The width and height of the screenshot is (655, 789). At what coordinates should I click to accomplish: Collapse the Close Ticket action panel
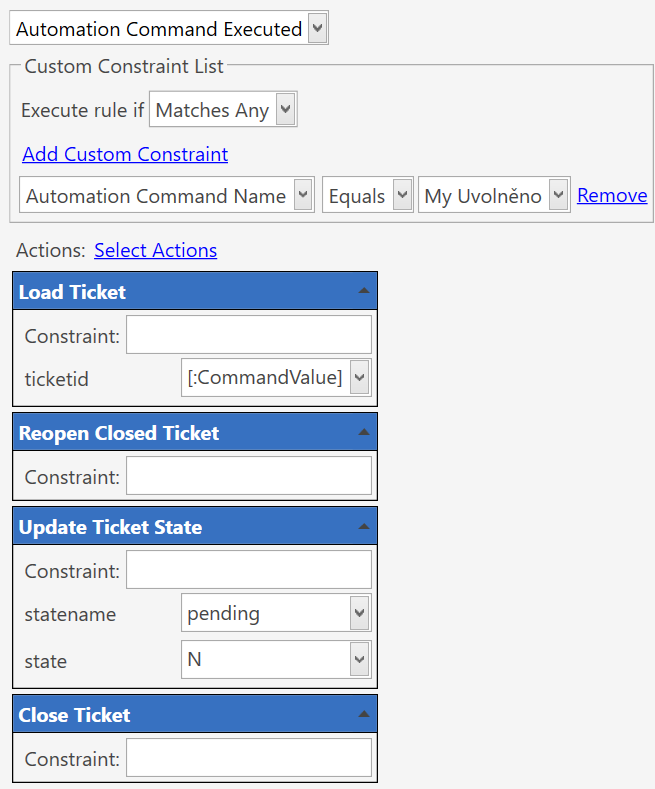click(x=364, y=714)
